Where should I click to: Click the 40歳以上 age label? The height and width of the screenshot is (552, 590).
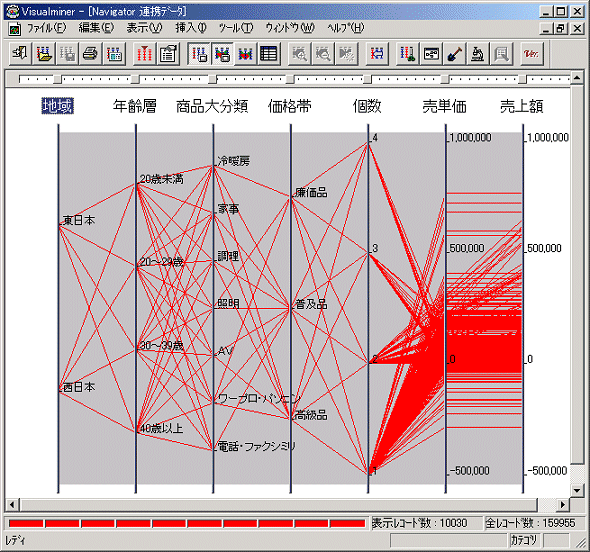161,428
